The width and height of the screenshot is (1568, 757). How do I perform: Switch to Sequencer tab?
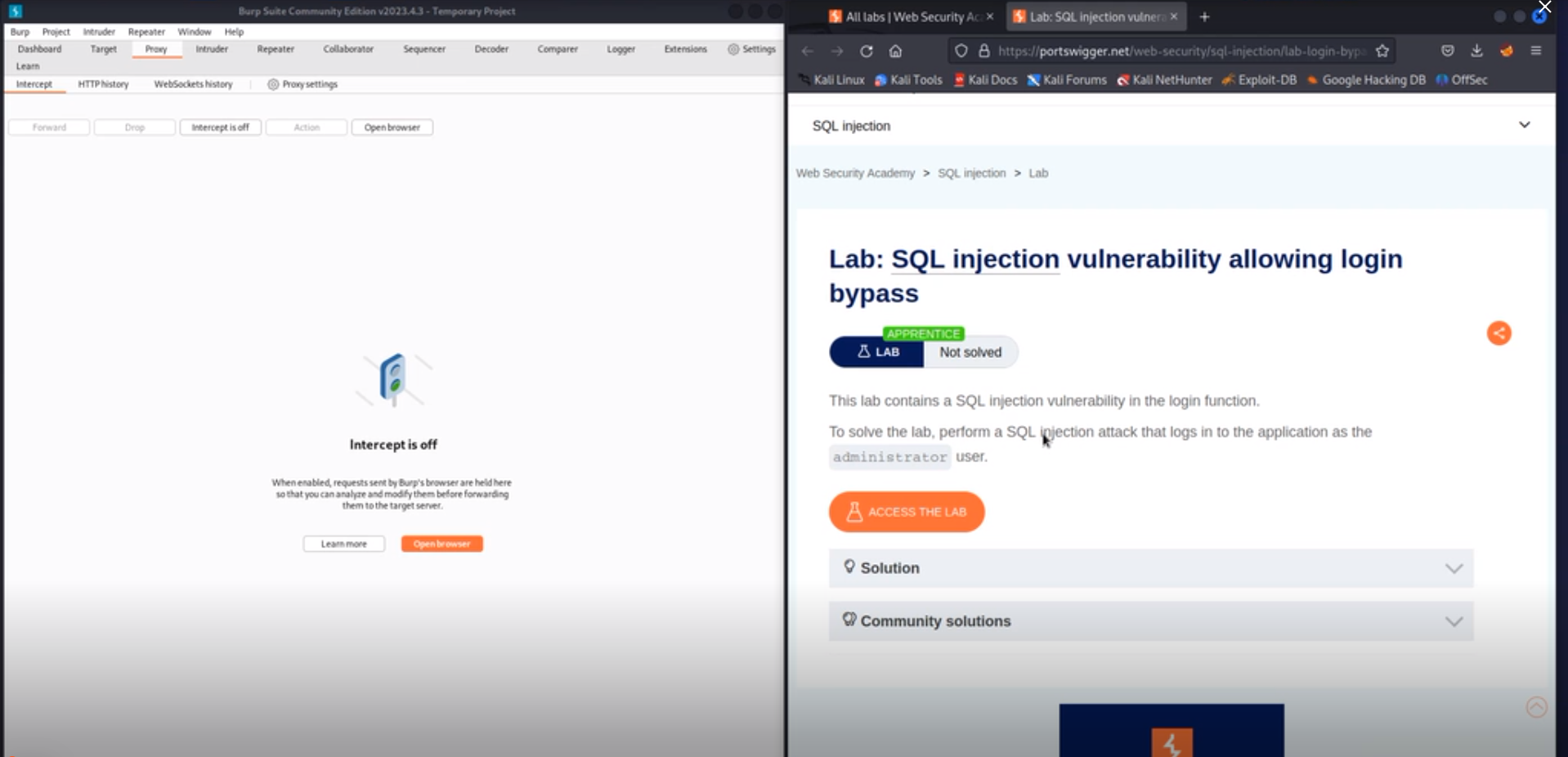tap(424, 49)
